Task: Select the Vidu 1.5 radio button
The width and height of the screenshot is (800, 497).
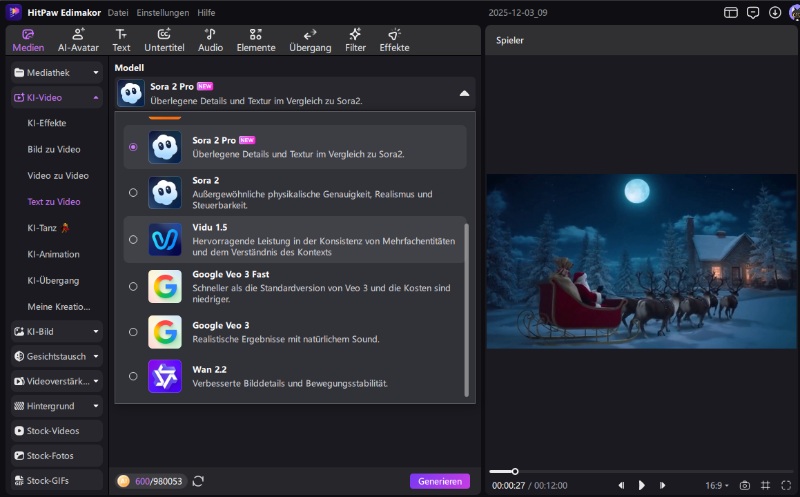Action: pos(133,239)
